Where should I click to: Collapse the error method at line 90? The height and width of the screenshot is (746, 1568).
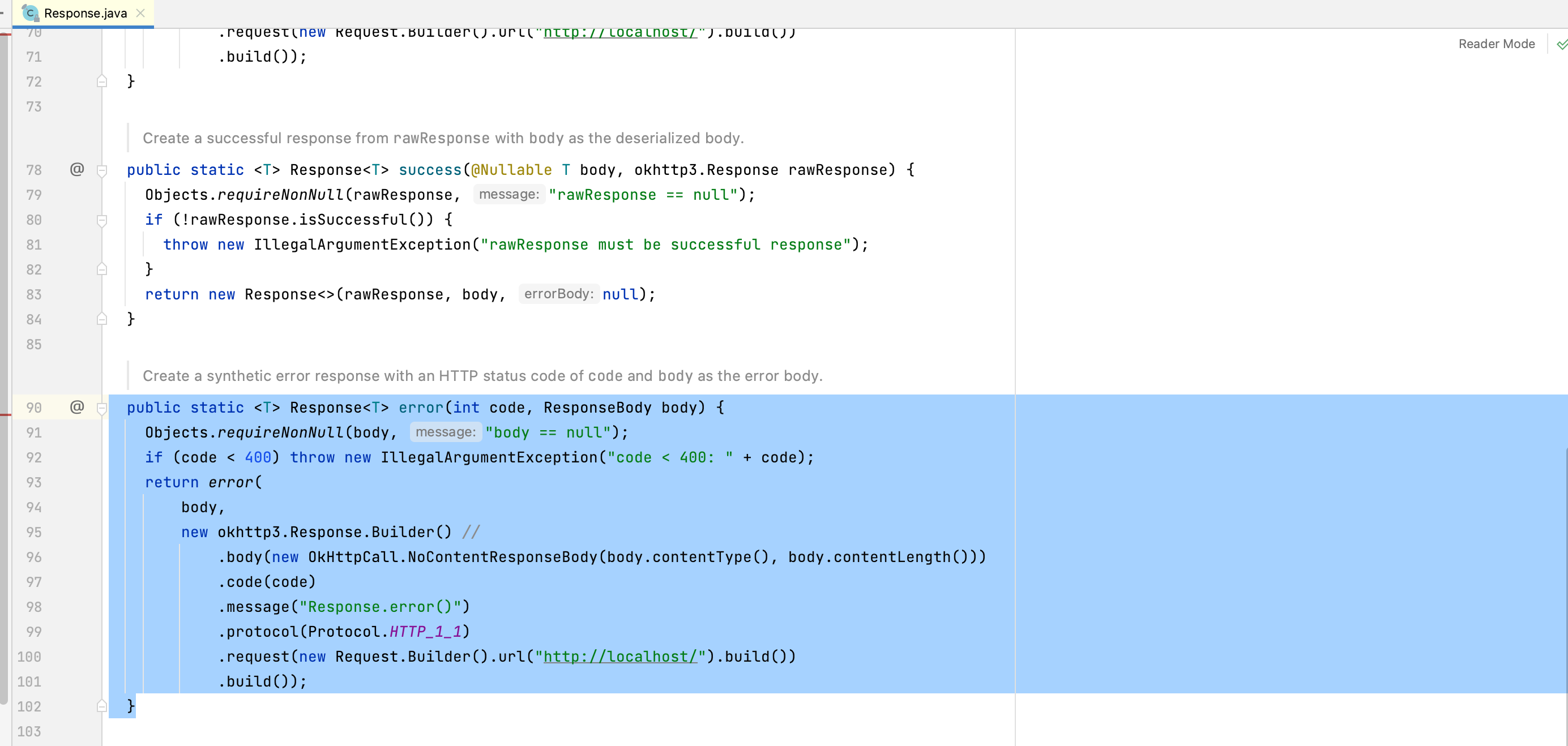102,408
